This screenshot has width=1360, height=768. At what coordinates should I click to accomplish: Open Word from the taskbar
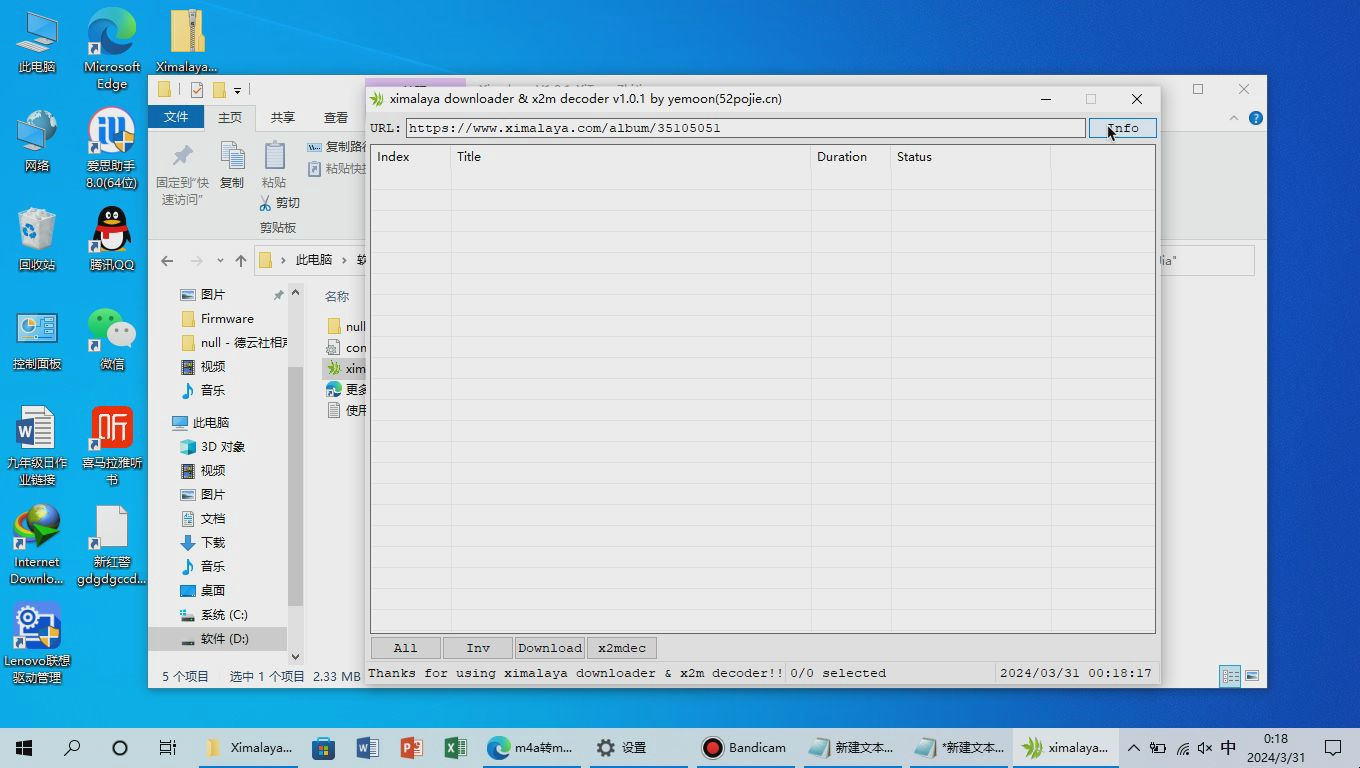(x=367, y=748)
